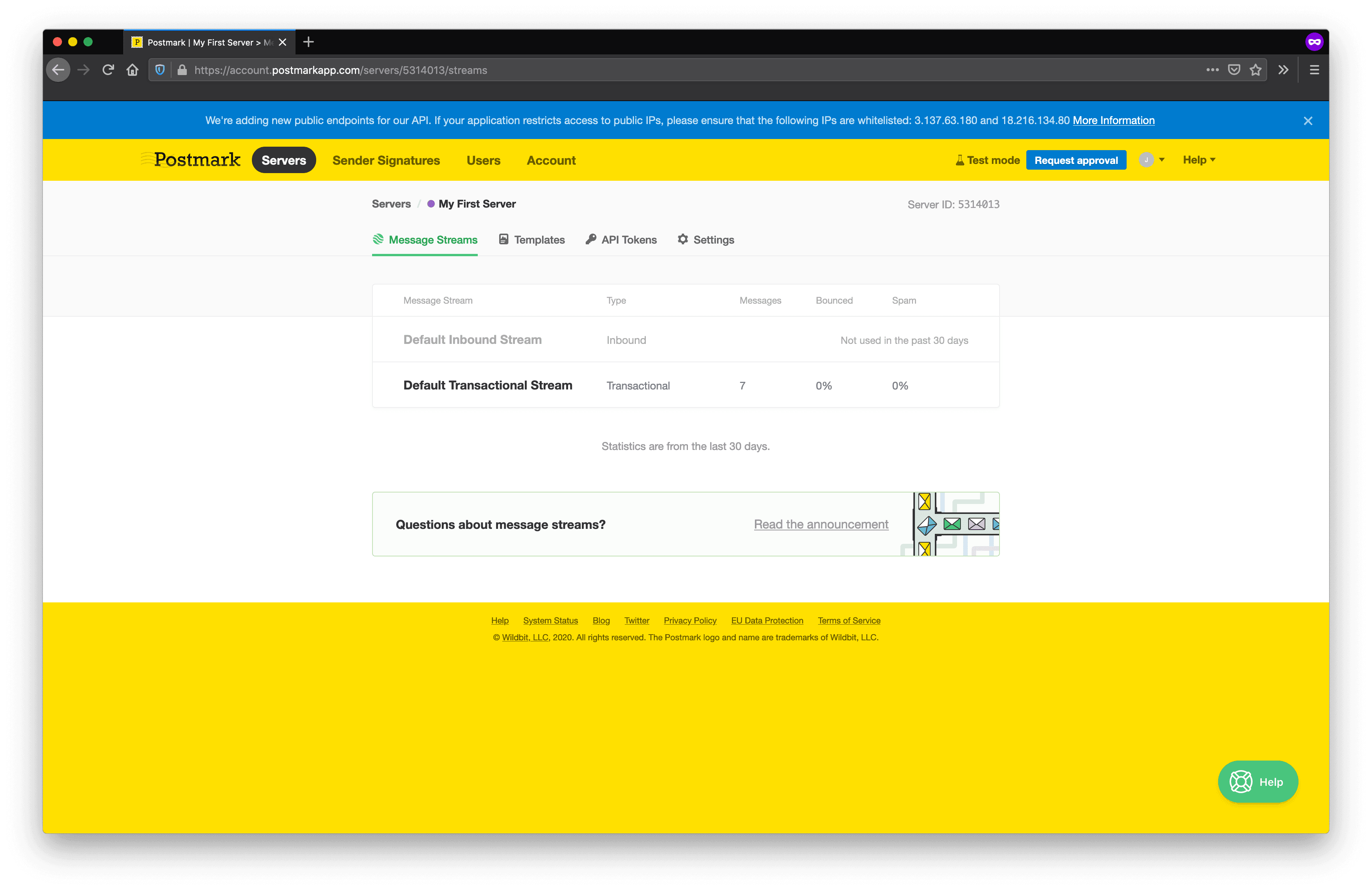The width and height of the screenshot is (1372, 890).
Task: Show more toolbar items chevron
Action: click(x=1283, y=70)
